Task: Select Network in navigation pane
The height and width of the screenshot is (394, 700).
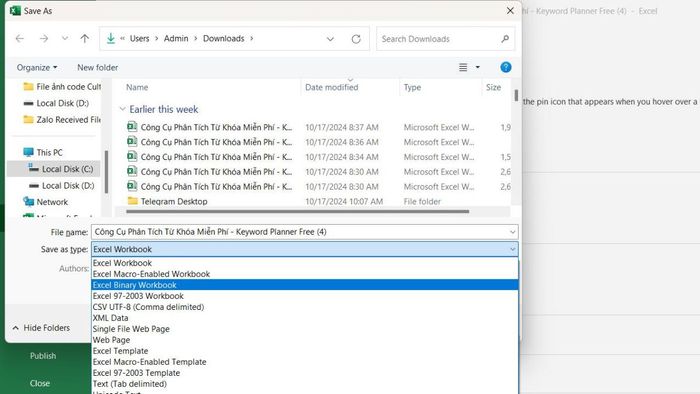Action: click(46, 202)
